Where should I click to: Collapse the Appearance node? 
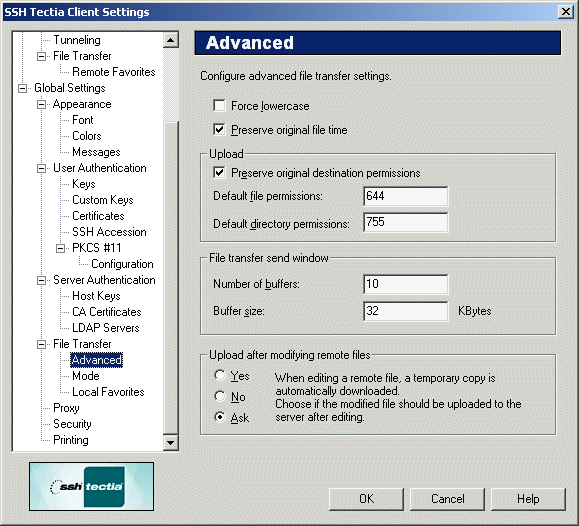pyautogui.click(x=41, y=105)
